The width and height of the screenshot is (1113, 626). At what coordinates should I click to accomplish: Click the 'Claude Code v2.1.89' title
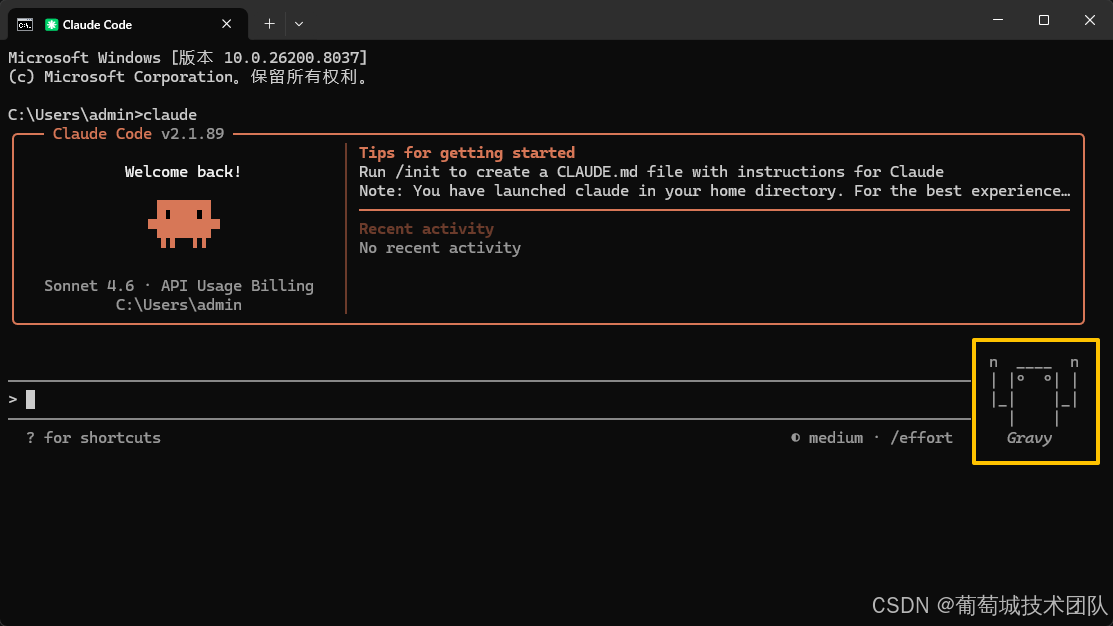pos(138,133)
